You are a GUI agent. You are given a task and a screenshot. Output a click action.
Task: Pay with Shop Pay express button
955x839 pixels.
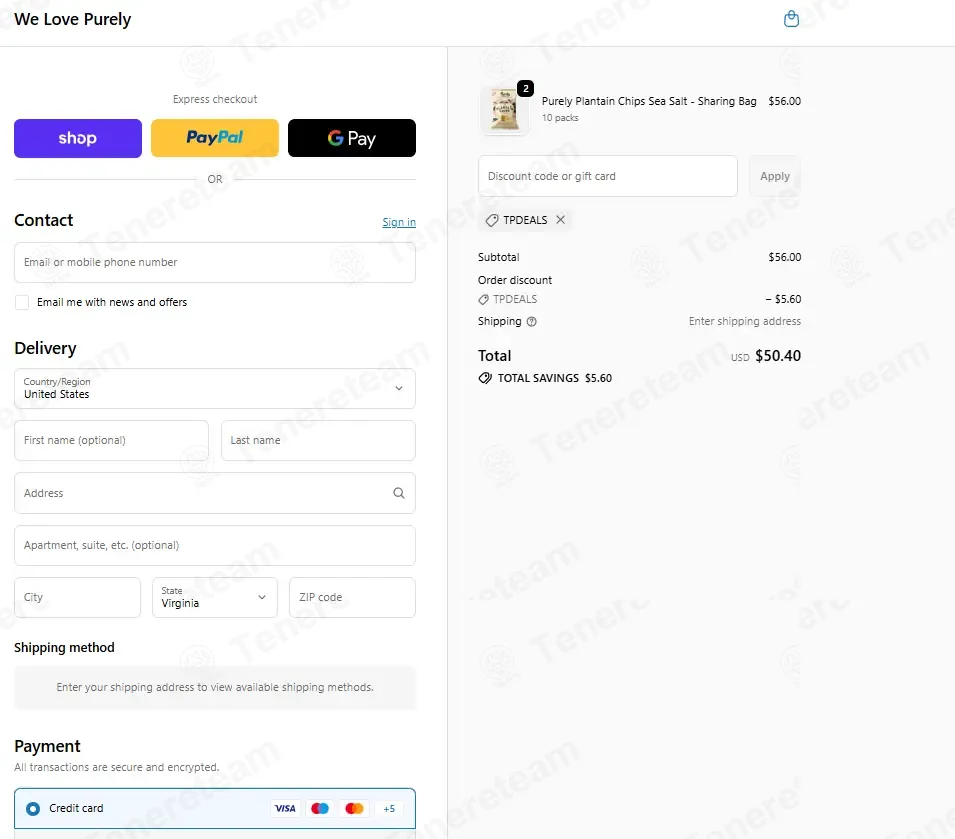point(78,138)
